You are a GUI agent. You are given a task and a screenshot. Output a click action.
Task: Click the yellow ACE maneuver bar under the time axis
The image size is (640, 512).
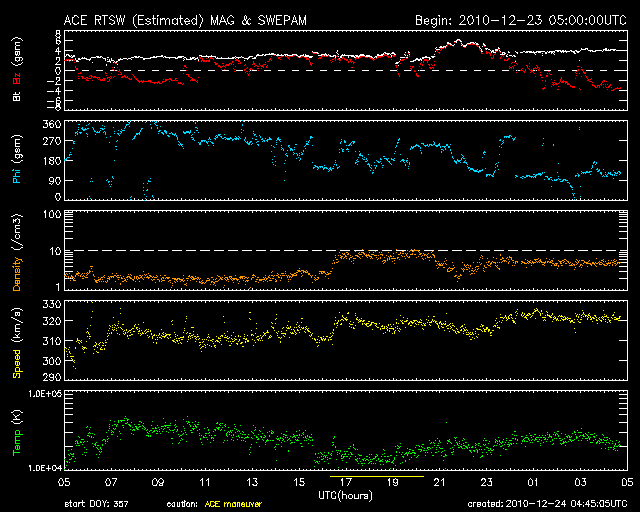pyautogui.click(x=377, y=476)
